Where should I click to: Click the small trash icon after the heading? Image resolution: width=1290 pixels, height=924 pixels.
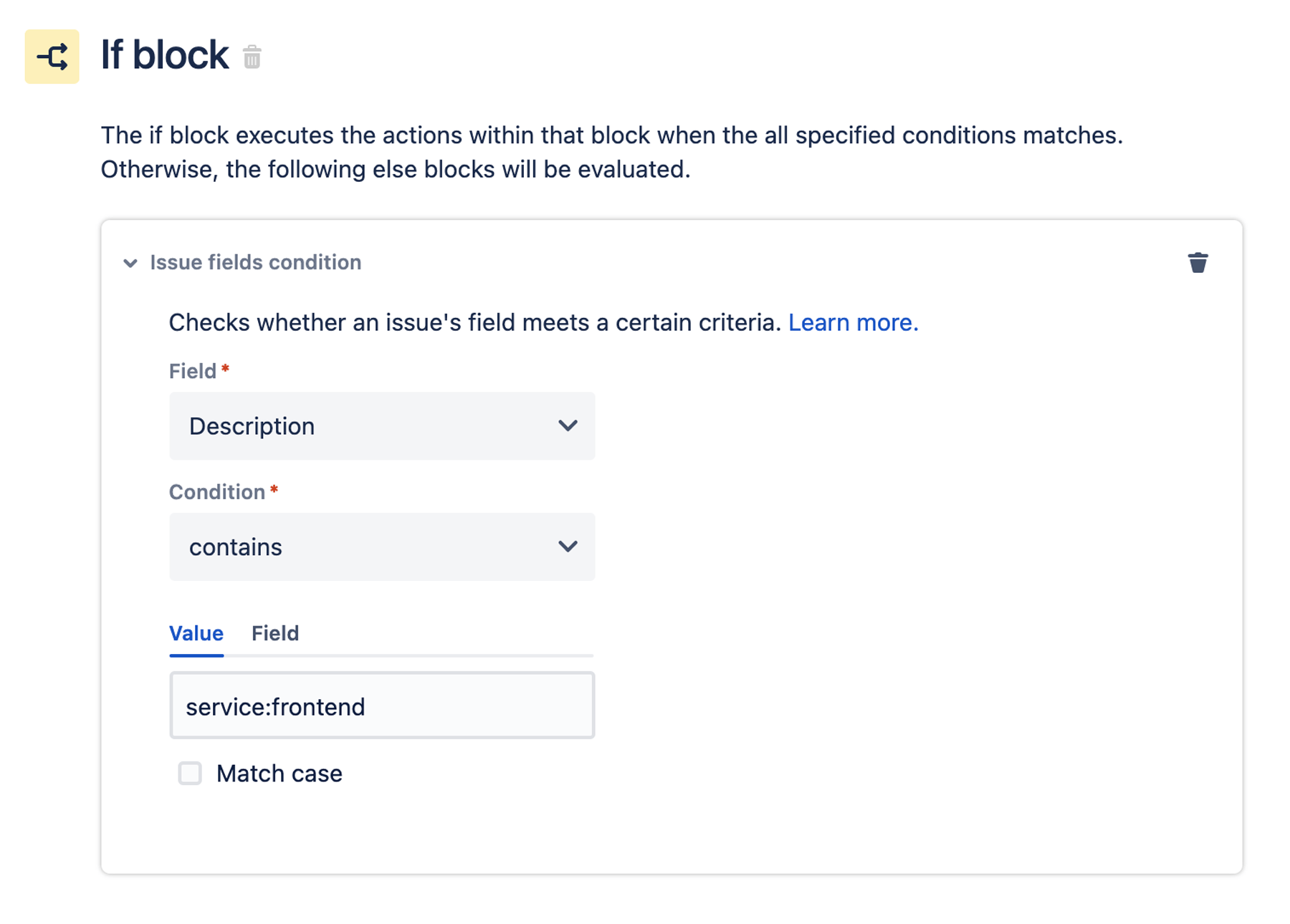pos(252,56)
